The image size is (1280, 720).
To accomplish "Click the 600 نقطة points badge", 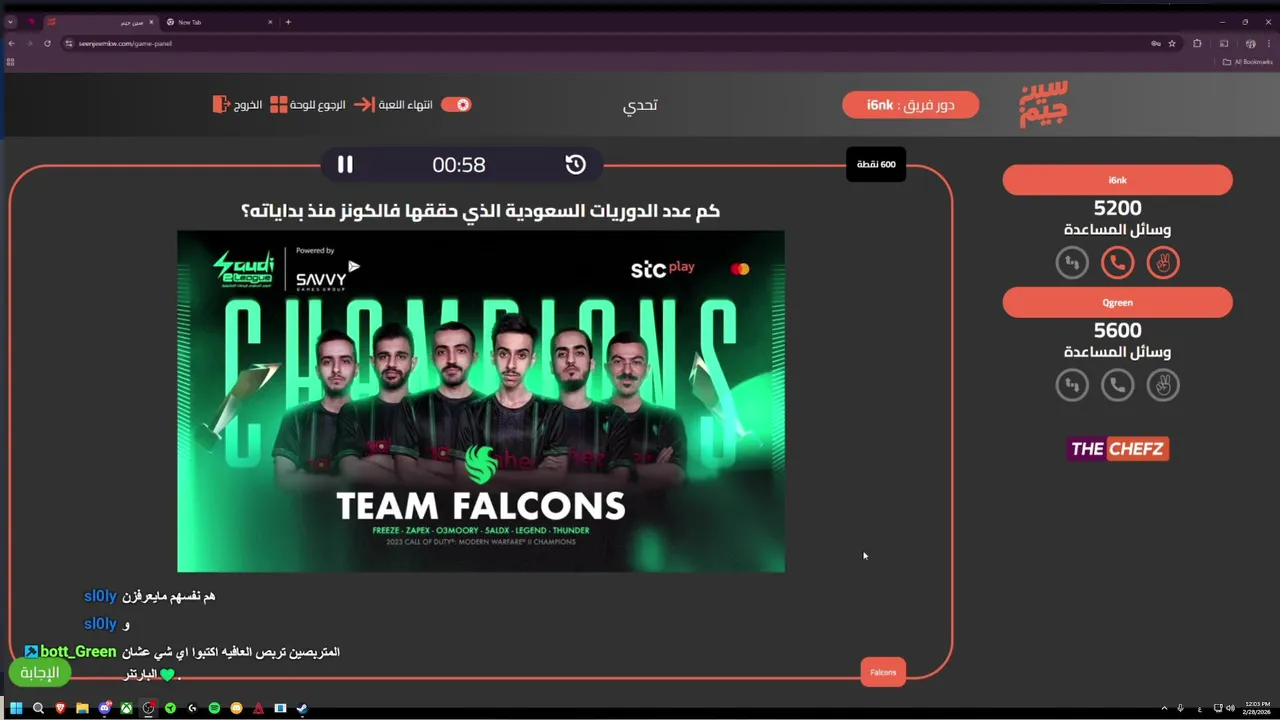I will pos(876,164).
